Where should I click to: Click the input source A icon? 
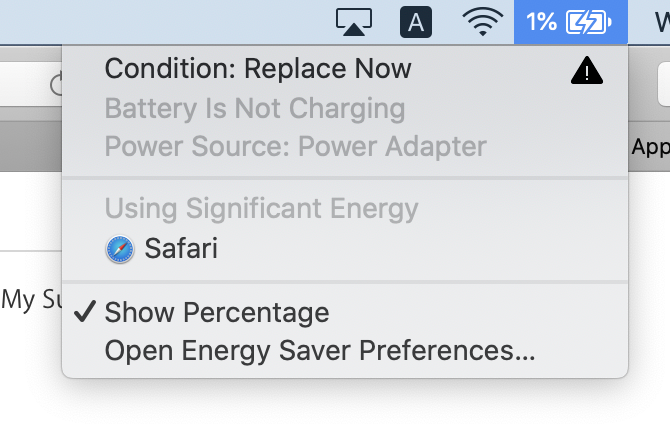416,22
